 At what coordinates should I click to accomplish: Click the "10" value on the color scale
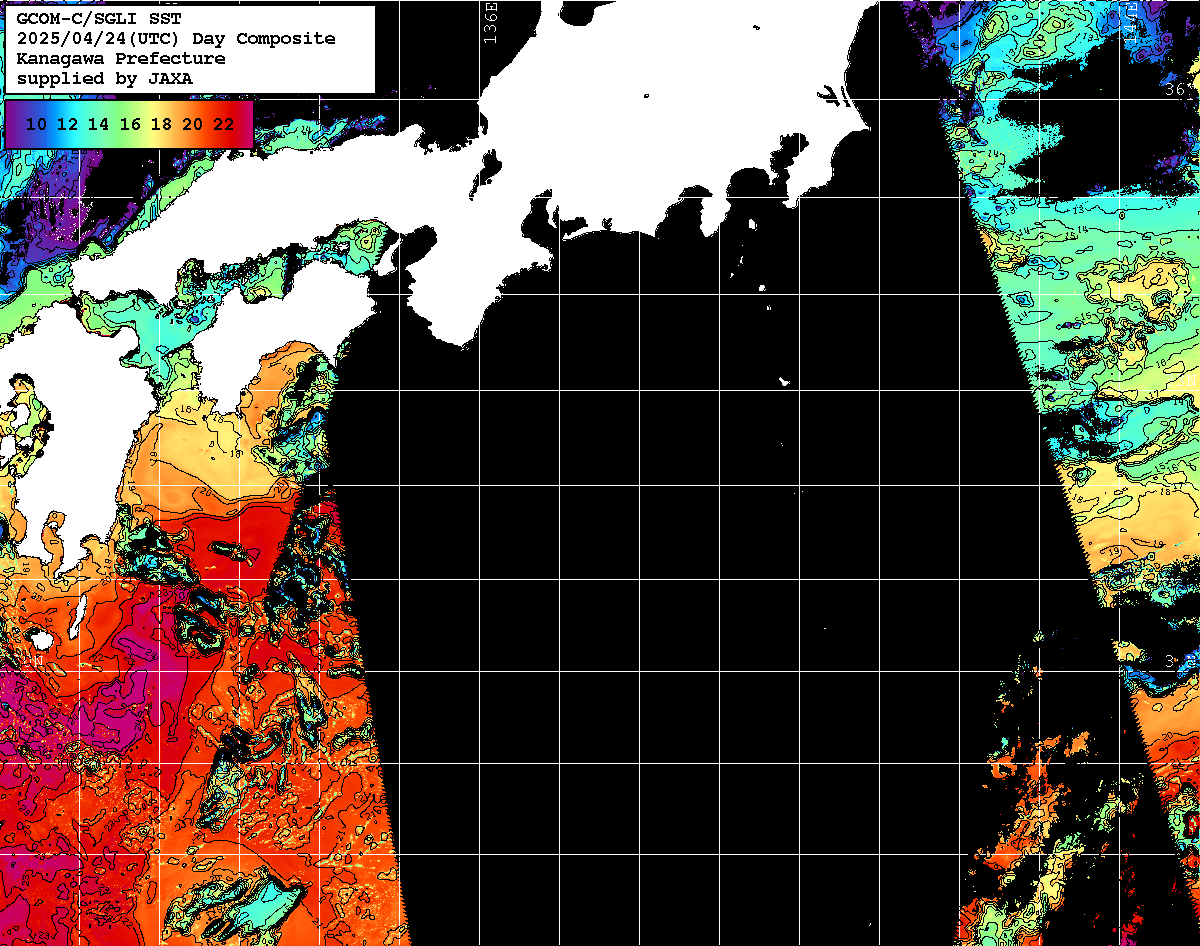pyautogui.click(x=37, y=124)
